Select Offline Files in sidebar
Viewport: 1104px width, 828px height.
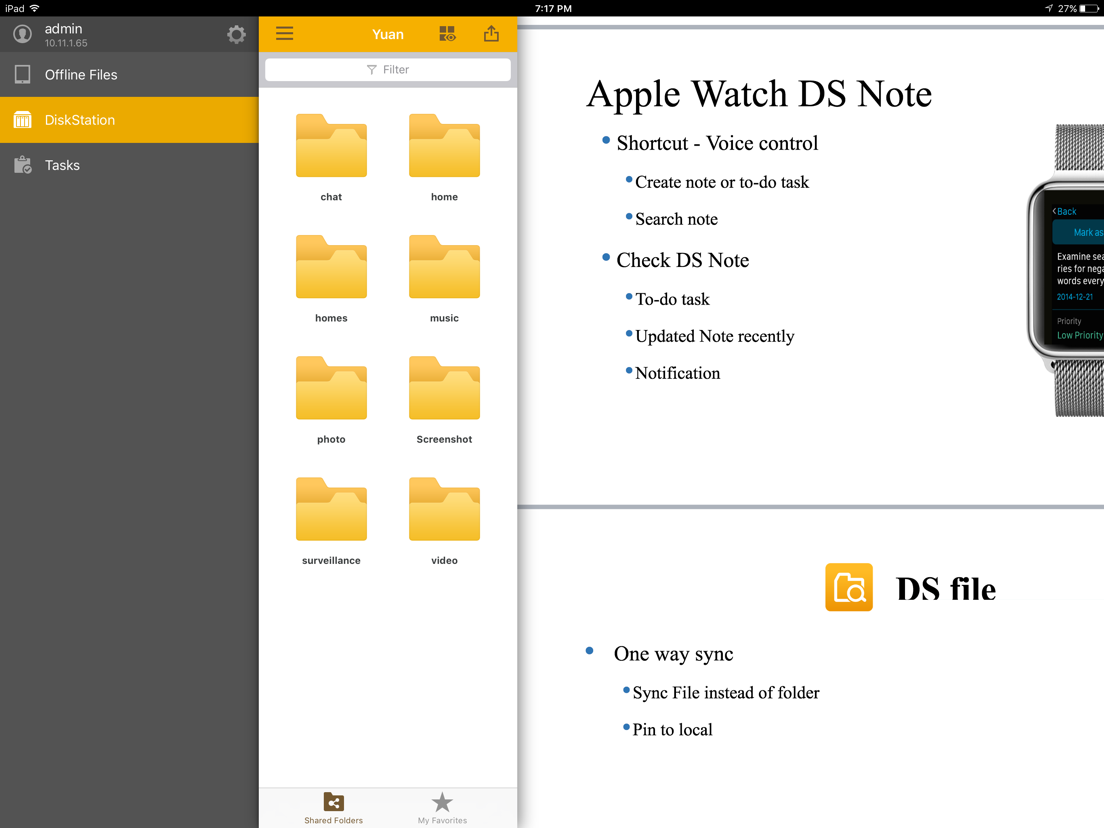(130, 75)
